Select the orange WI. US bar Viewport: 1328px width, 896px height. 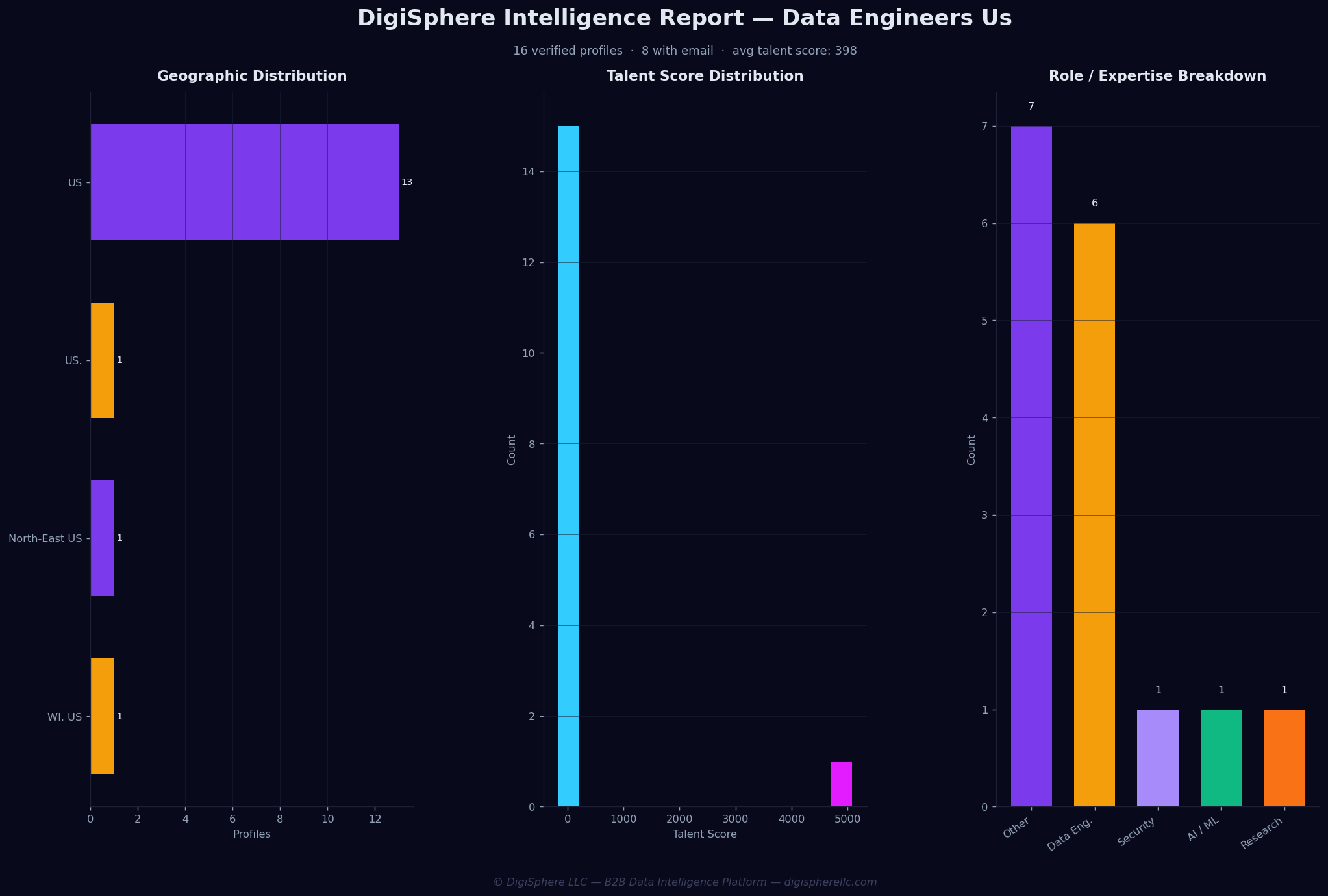tap(103, 716)
